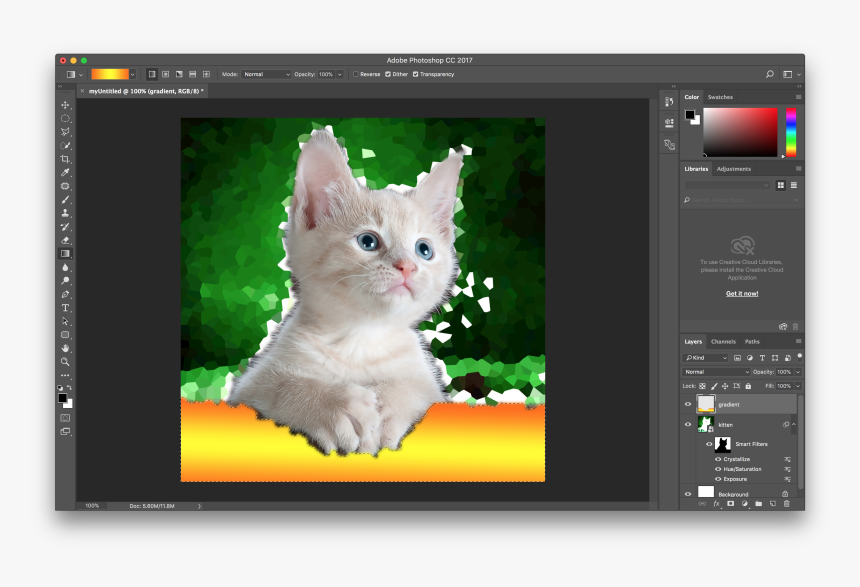Add layer style with fx button
860x587 pixels.
[x=716, y=504]
